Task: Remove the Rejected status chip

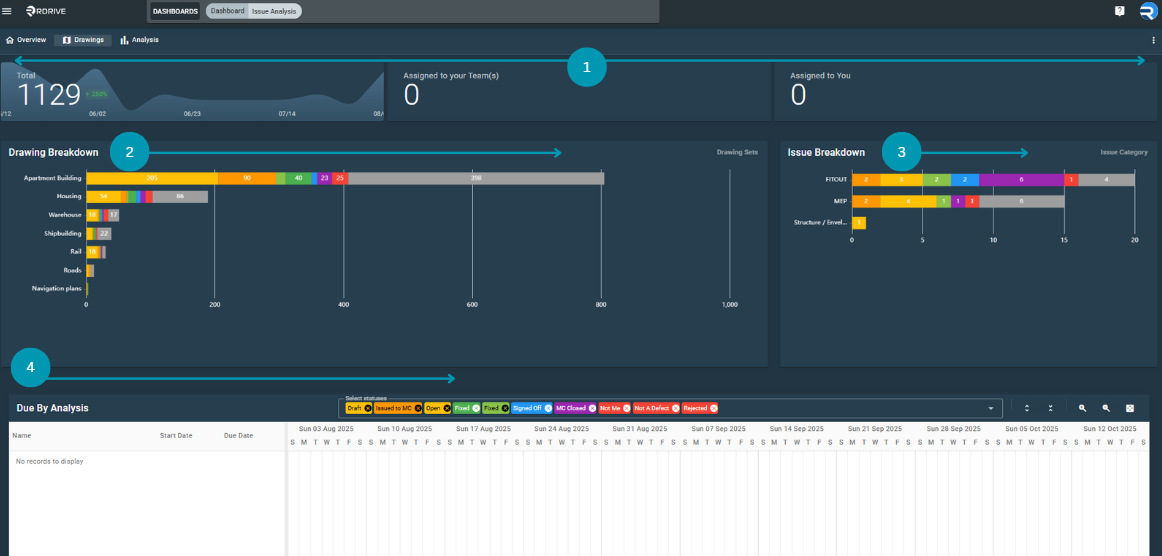Action: click(x=713, y=408)
